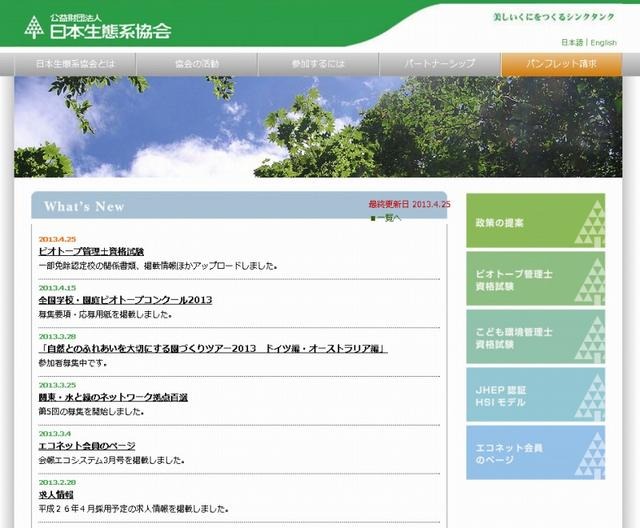Click the What's New heading
The image size is (640, 528).
coord(84,206)
